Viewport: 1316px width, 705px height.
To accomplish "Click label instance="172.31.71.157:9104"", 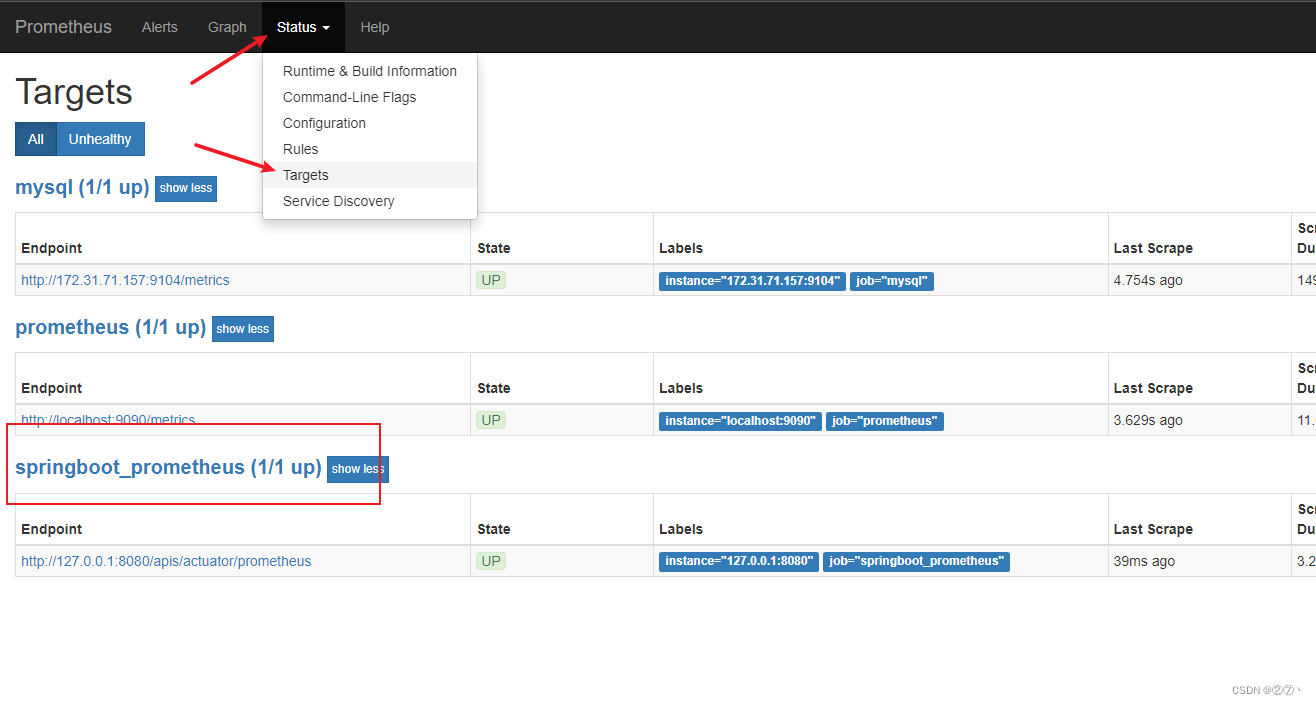I will [752, 281].
